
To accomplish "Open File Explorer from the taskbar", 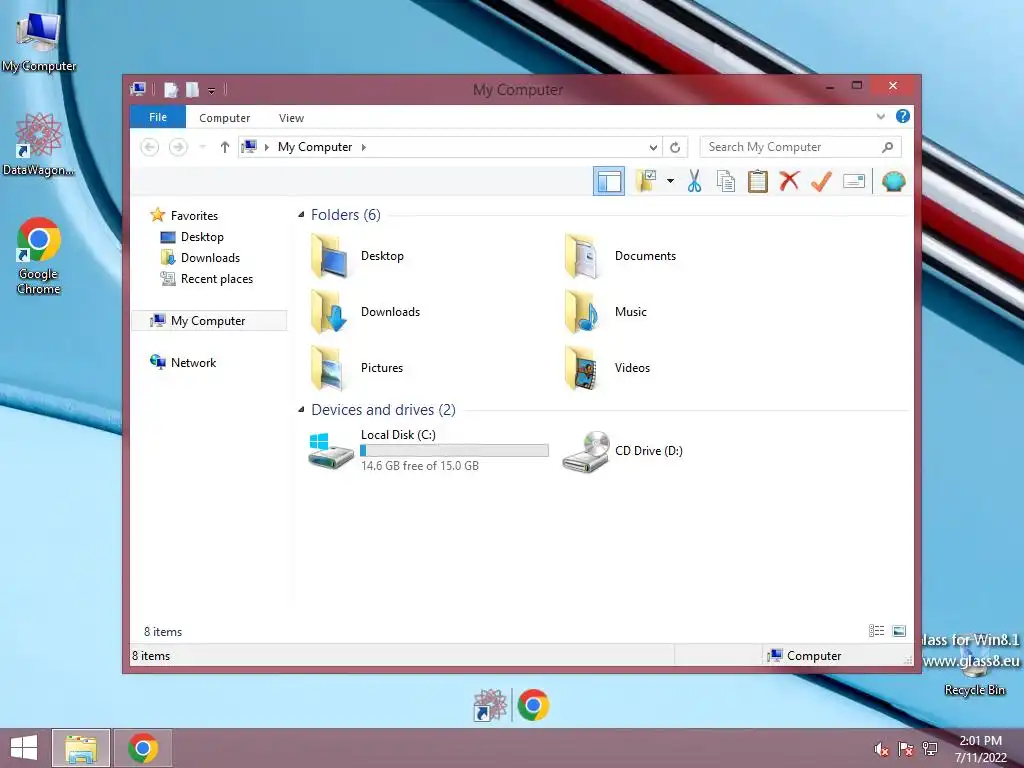I will click(x=81, y=748).
